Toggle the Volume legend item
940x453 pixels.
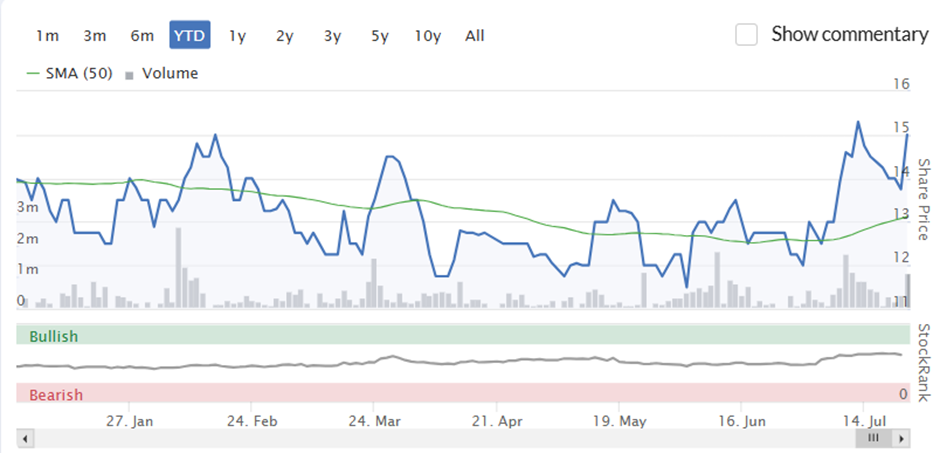(x=162, y=74)
